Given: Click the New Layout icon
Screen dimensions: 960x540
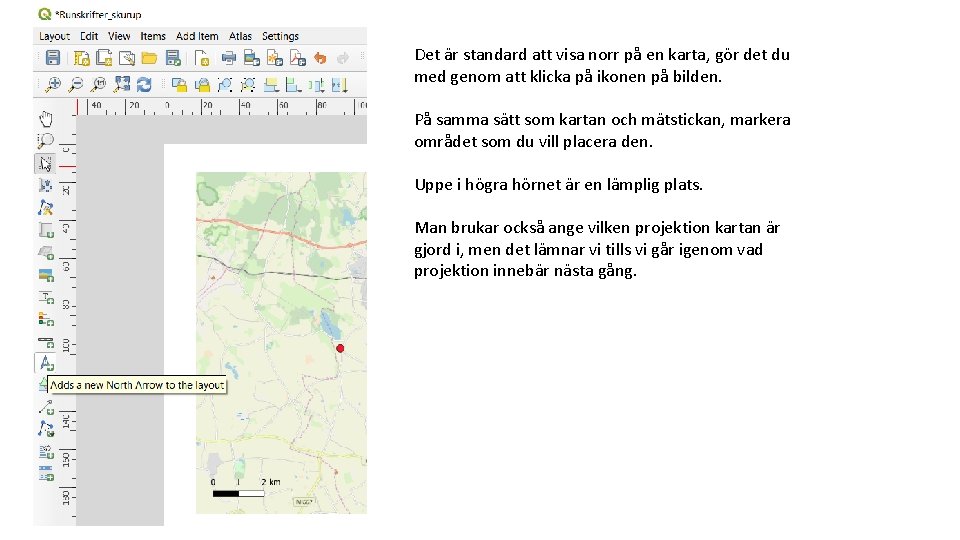Looking at the screenshot, I should (81, 58).
